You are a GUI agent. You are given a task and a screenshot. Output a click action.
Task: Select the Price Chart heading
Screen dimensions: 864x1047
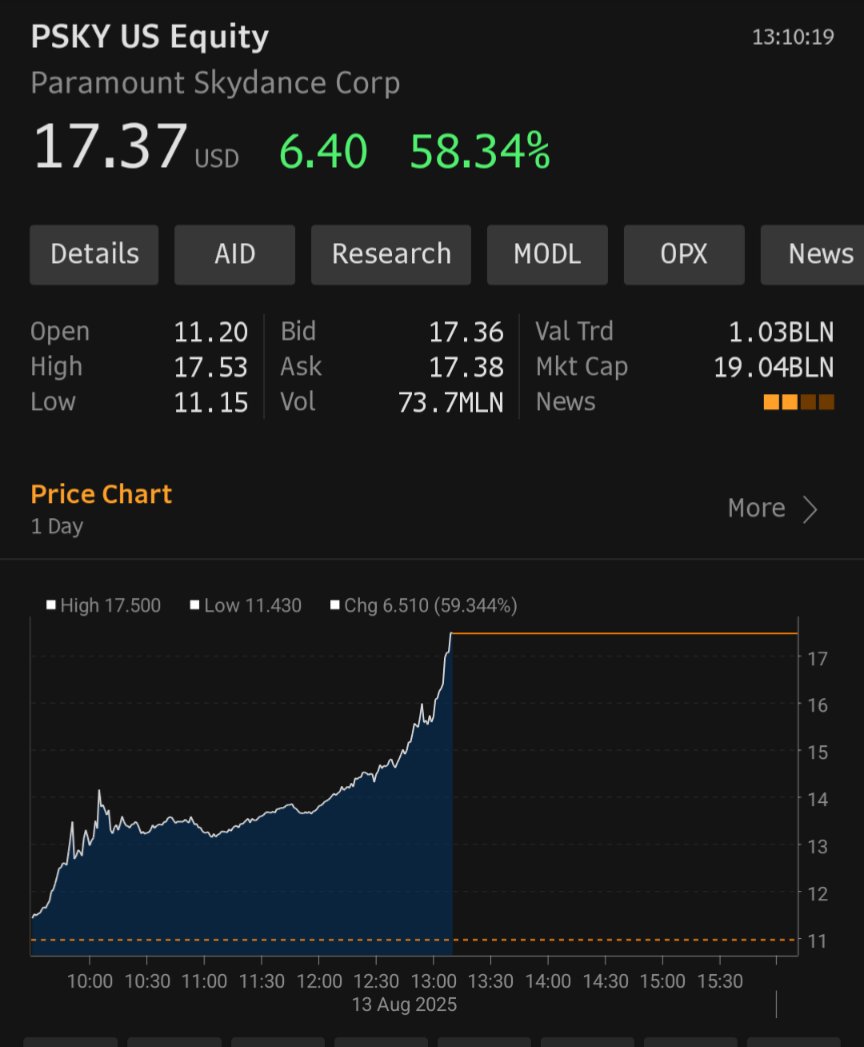click(101, 494)
